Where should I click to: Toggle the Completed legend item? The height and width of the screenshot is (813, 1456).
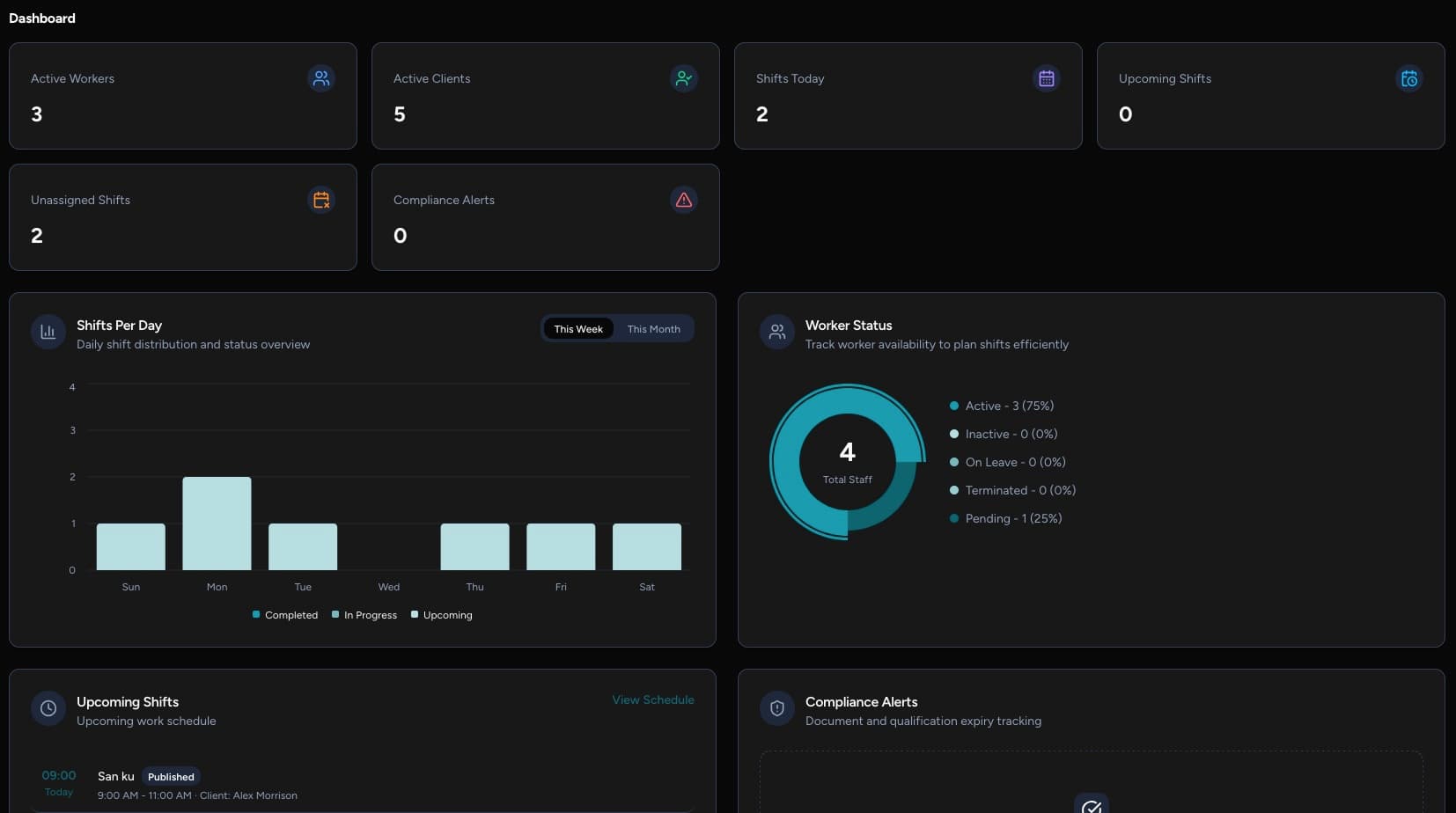[x=284, y=615]
